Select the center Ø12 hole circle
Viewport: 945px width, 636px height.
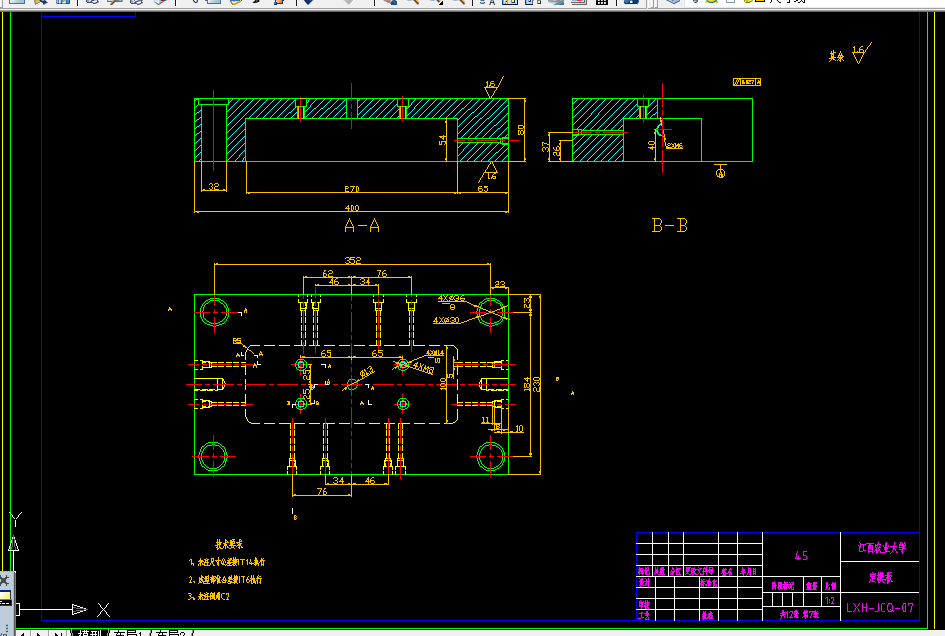[x=352, y=385]
